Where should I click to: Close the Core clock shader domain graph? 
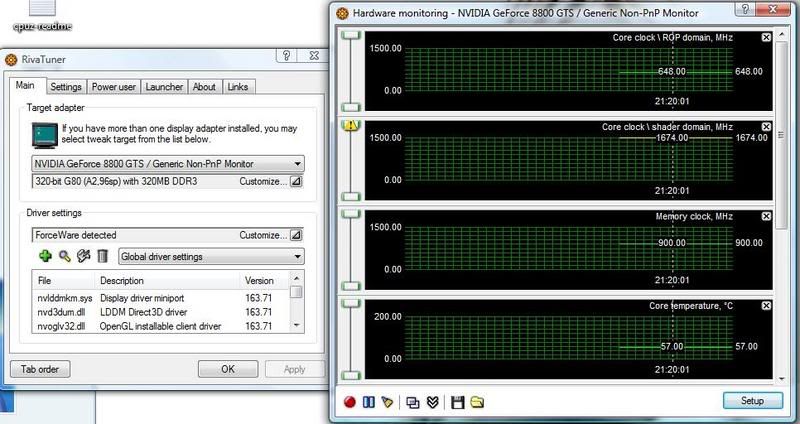[766, 127]
